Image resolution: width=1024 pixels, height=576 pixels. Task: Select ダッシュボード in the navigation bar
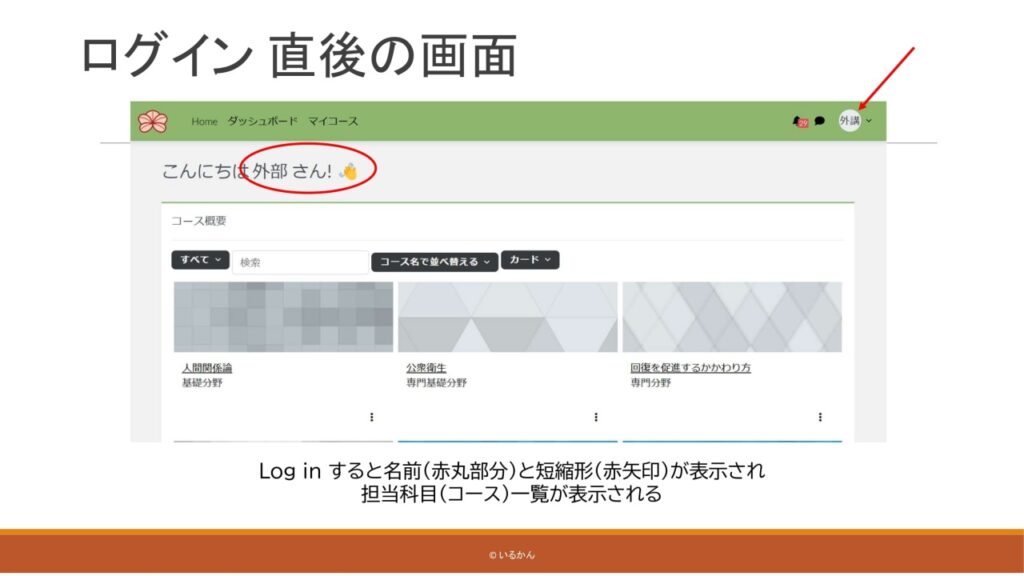tap(262, 121)
